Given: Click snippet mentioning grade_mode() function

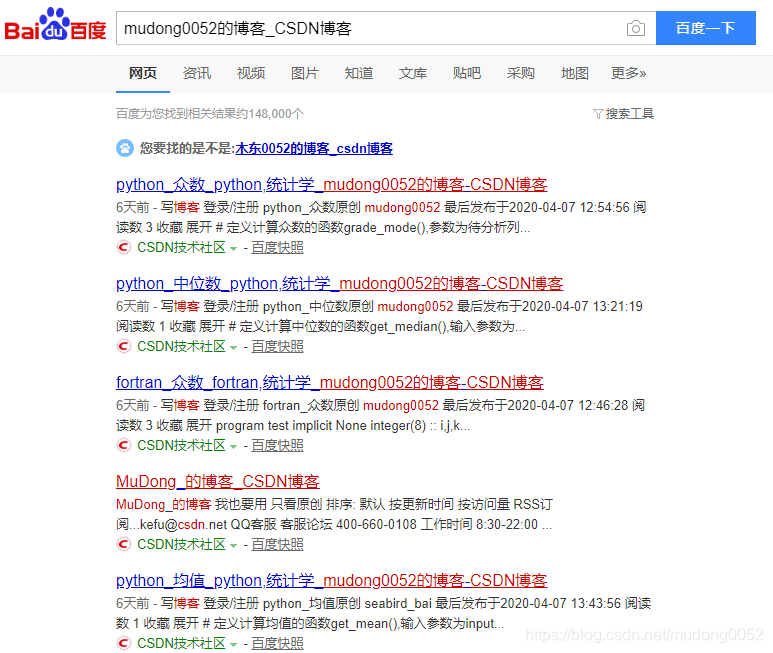Looking at the screenshot, I should click(x=381, y=217).
